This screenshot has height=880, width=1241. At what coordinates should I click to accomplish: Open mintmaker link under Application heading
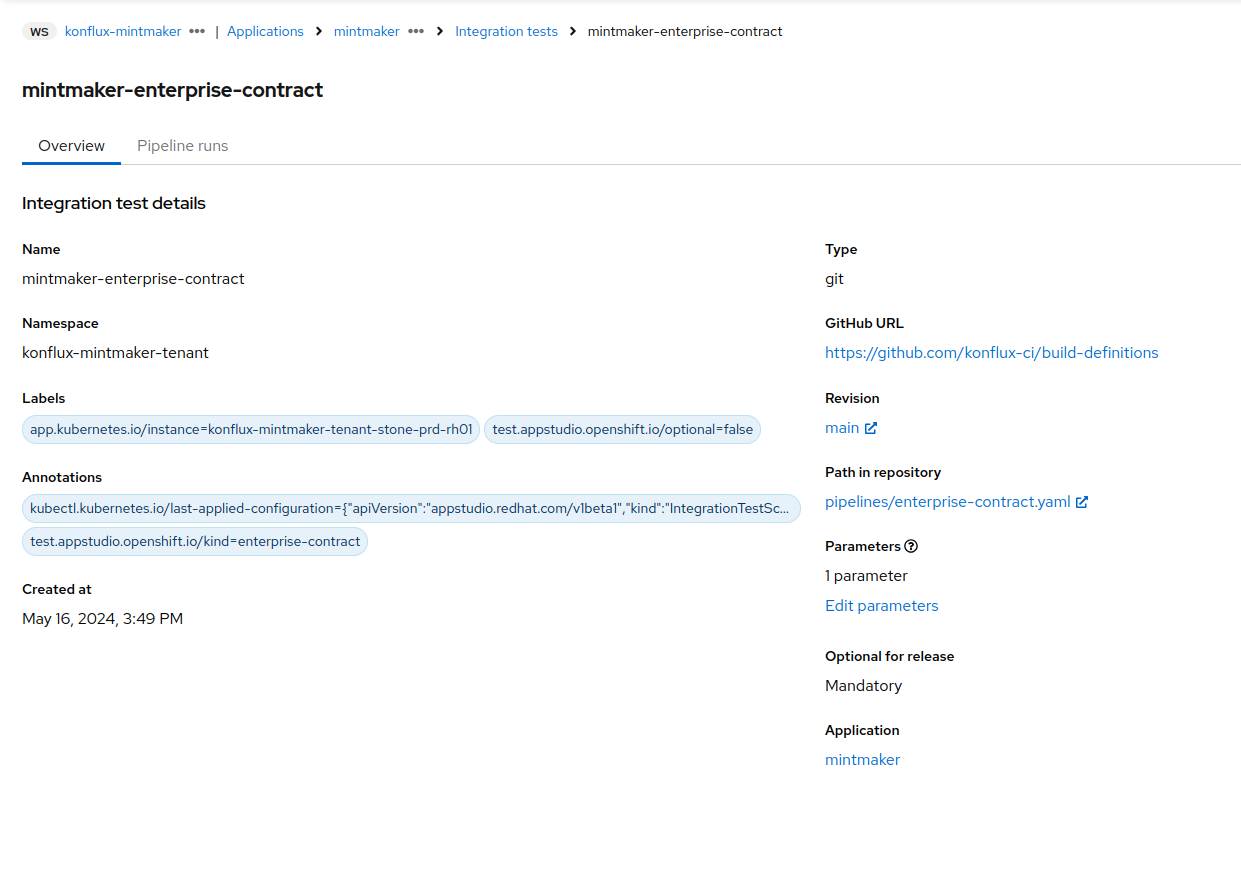(x=862, y=760)
